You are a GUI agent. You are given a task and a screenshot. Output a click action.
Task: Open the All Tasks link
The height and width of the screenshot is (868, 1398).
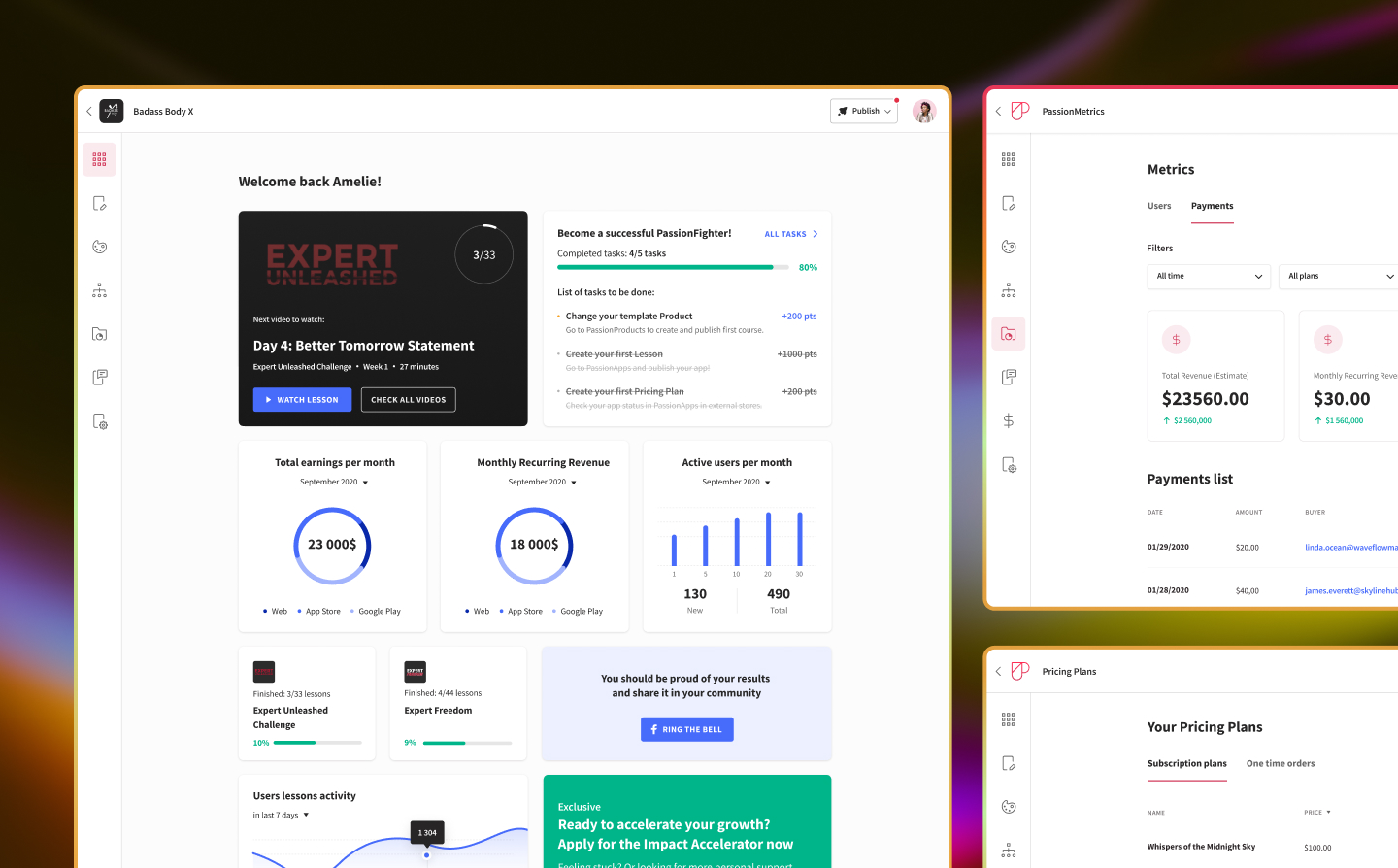(790, 234)
